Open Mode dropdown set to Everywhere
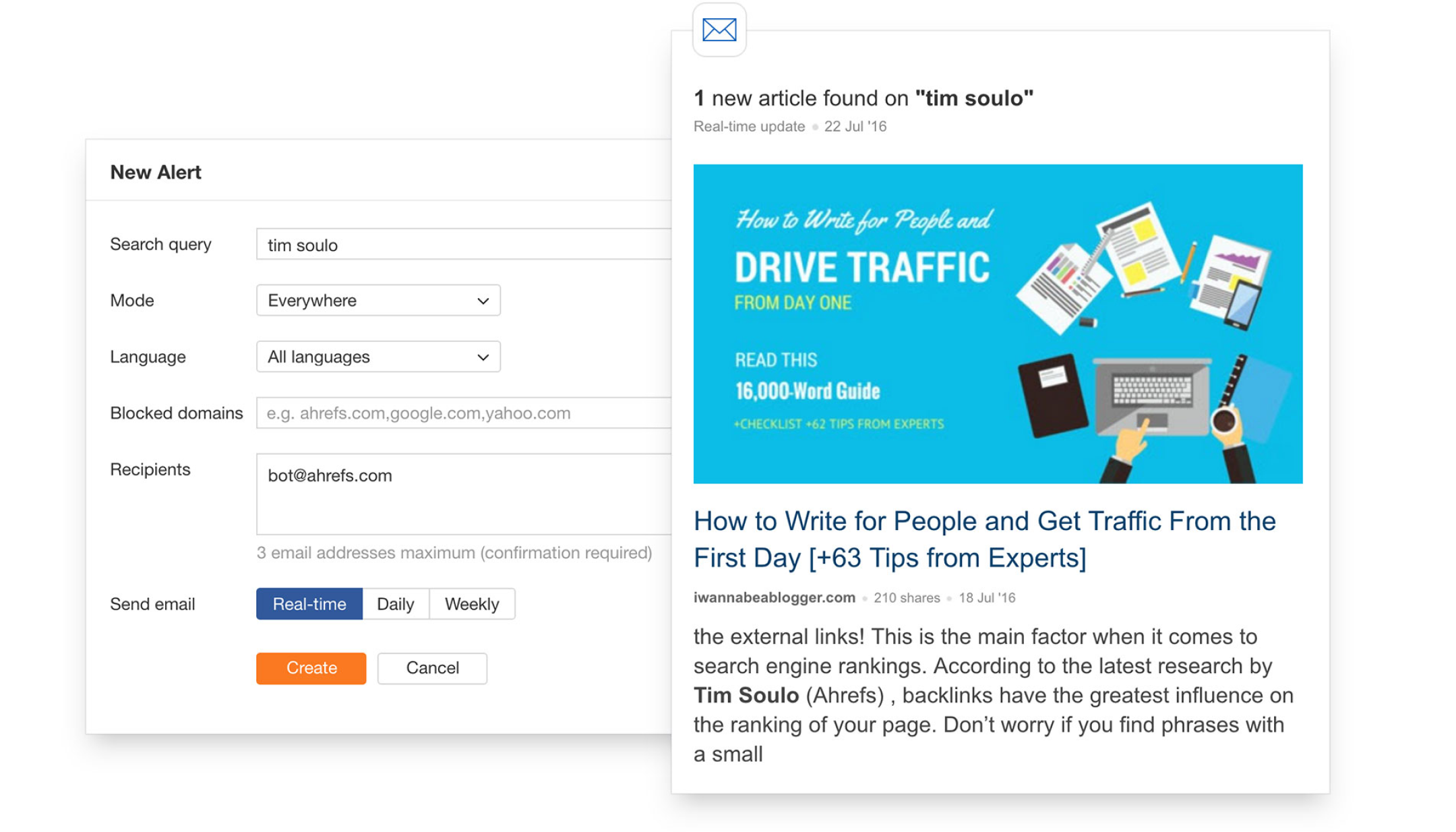This screenshot has width=1456, height=832. [378, 299]
